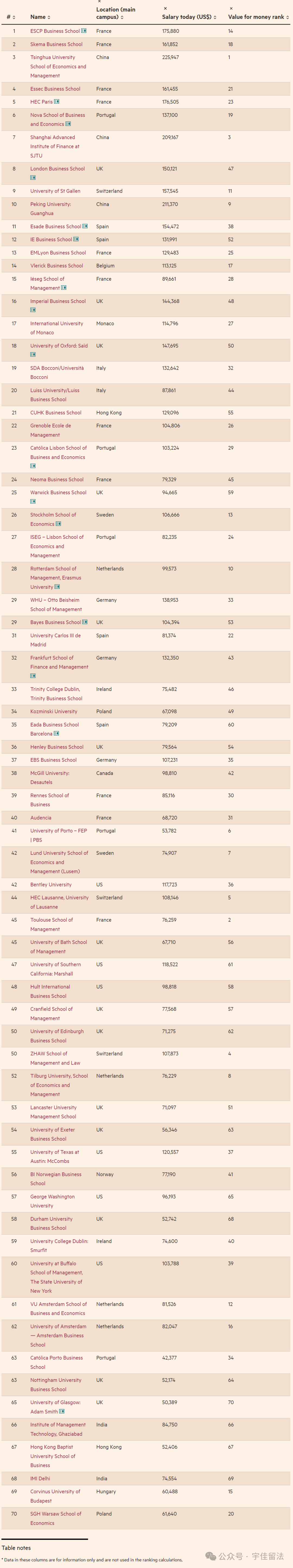Image resolution: width=293 pixels, height=1568 pixels.
Task: Open the Skema Business School link
Action: pos(56,45)
